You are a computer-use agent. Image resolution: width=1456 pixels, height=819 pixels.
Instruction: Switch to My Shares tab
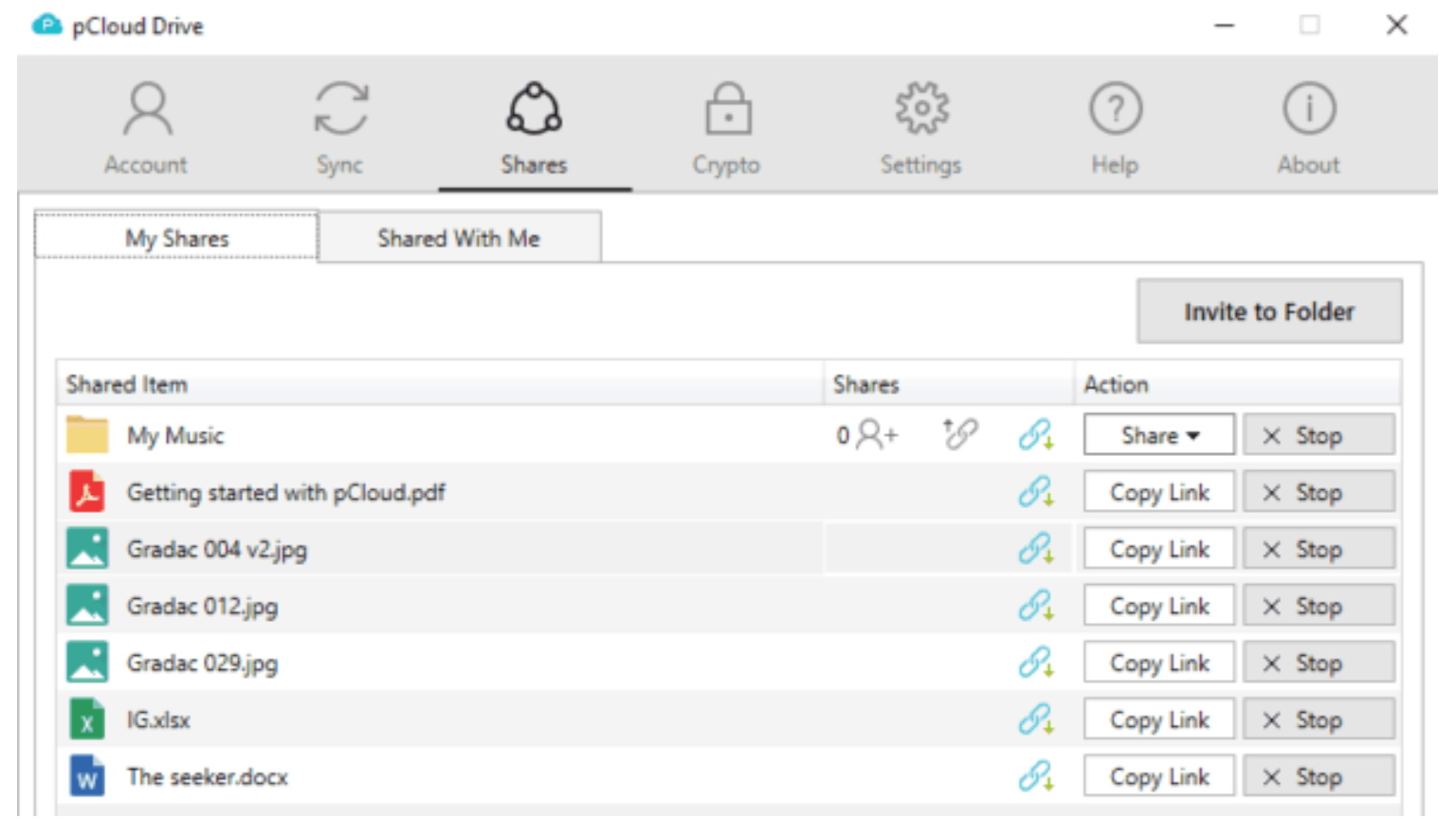(176, 237)
